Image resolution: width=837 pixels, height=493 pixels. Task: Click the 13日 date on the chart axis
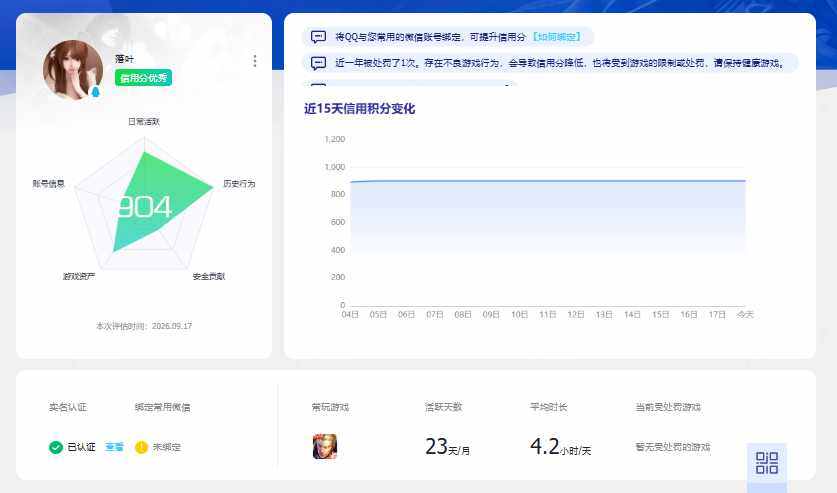click(x=604, y=315)
